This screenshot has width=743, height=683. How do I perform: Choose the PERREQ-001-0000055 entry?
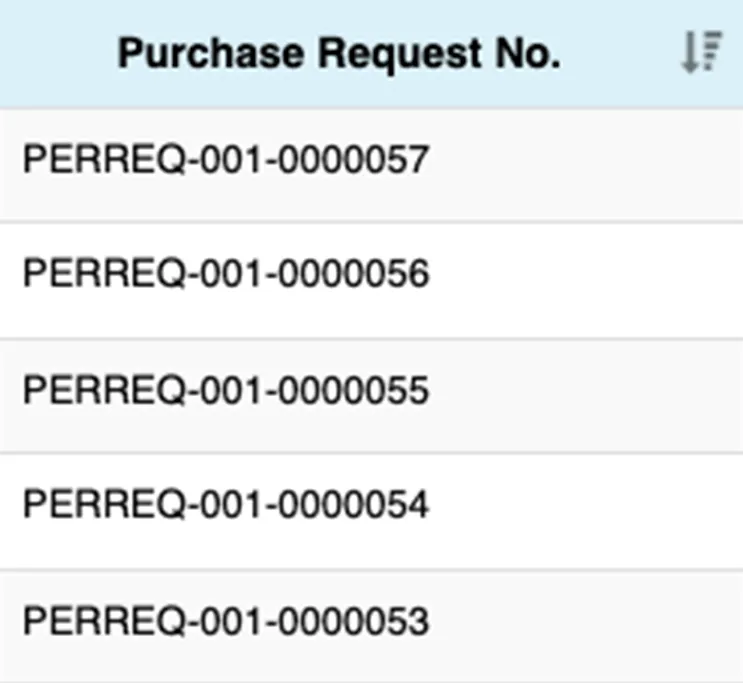pyautogui.click(x=226, y=390)
